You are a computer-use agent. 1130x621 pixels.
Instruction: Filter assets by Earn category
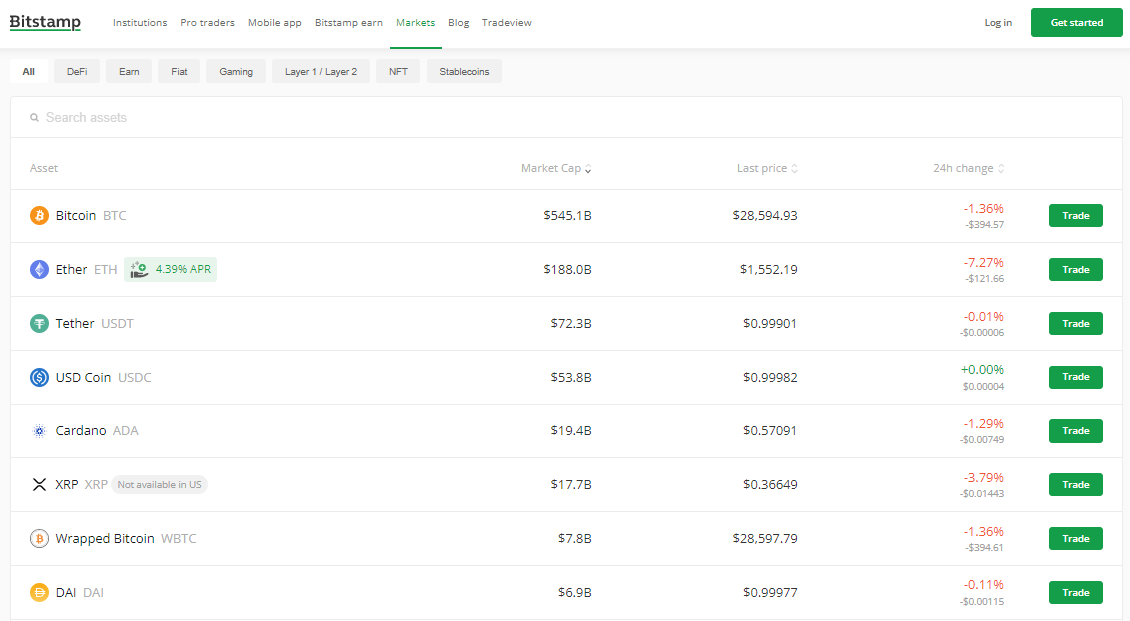(x=129, y=71)
